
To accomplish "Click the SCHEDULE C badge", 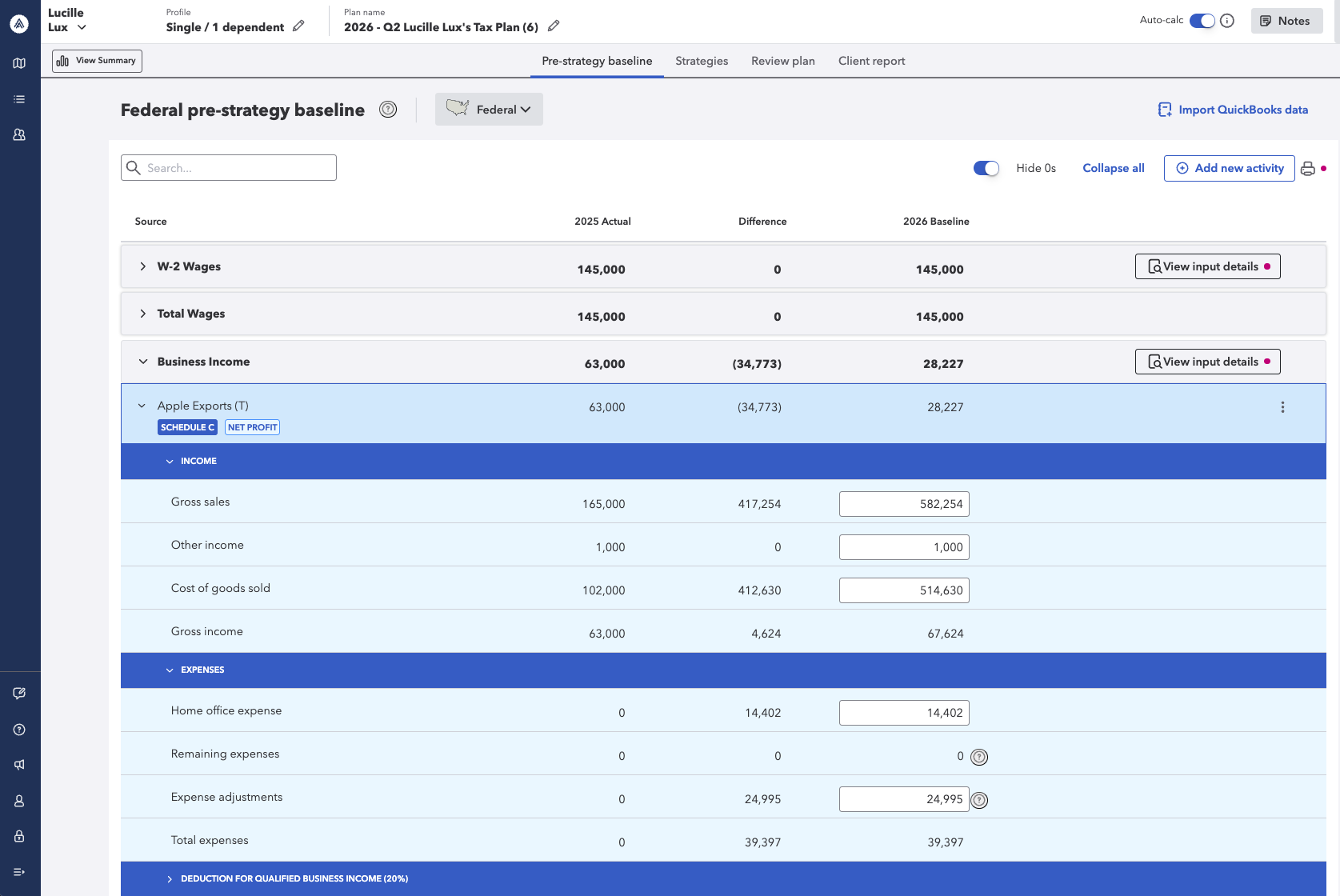I will (x=187, y=427).
